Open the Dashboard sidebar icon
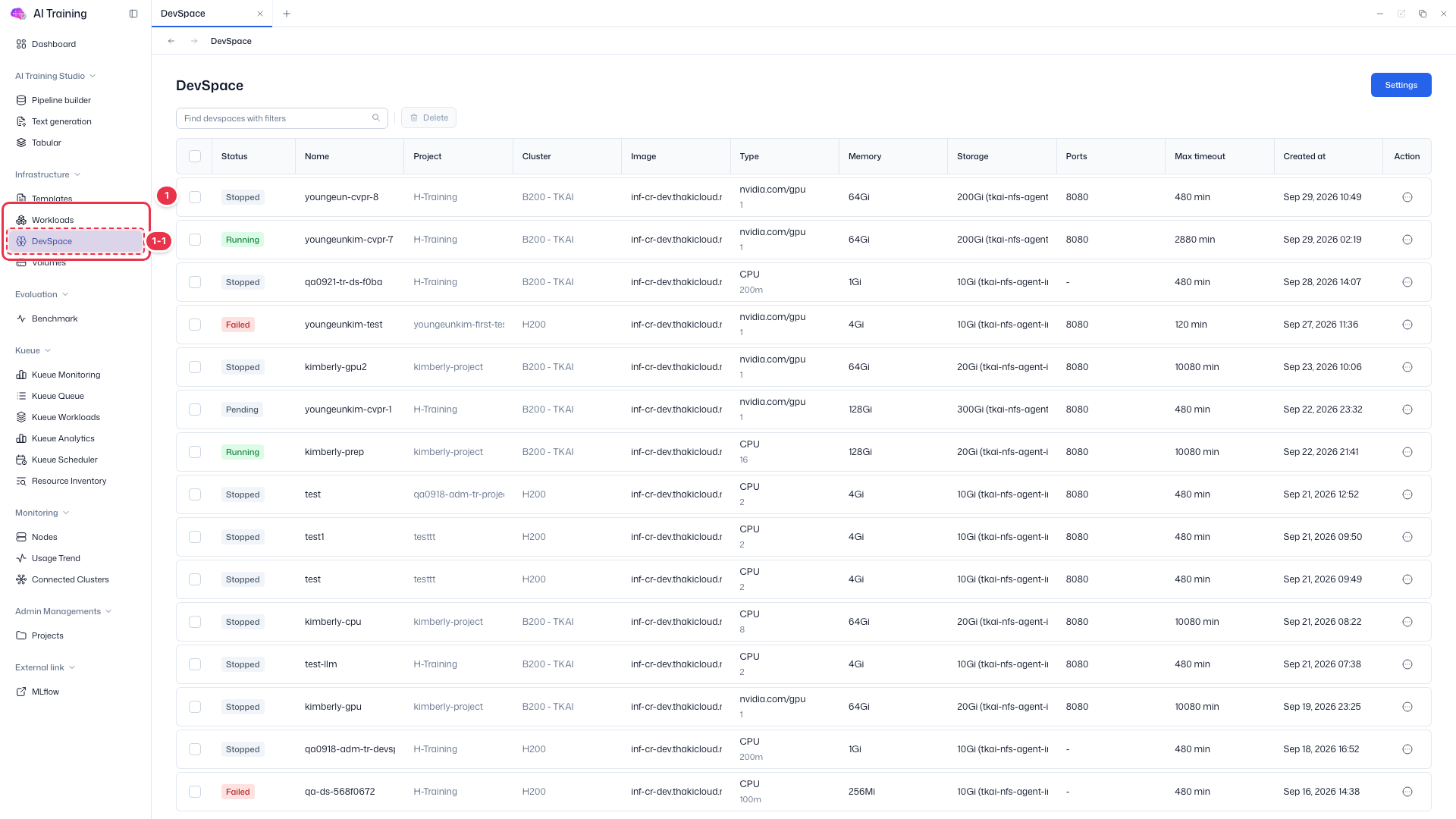 click(21, 44)
